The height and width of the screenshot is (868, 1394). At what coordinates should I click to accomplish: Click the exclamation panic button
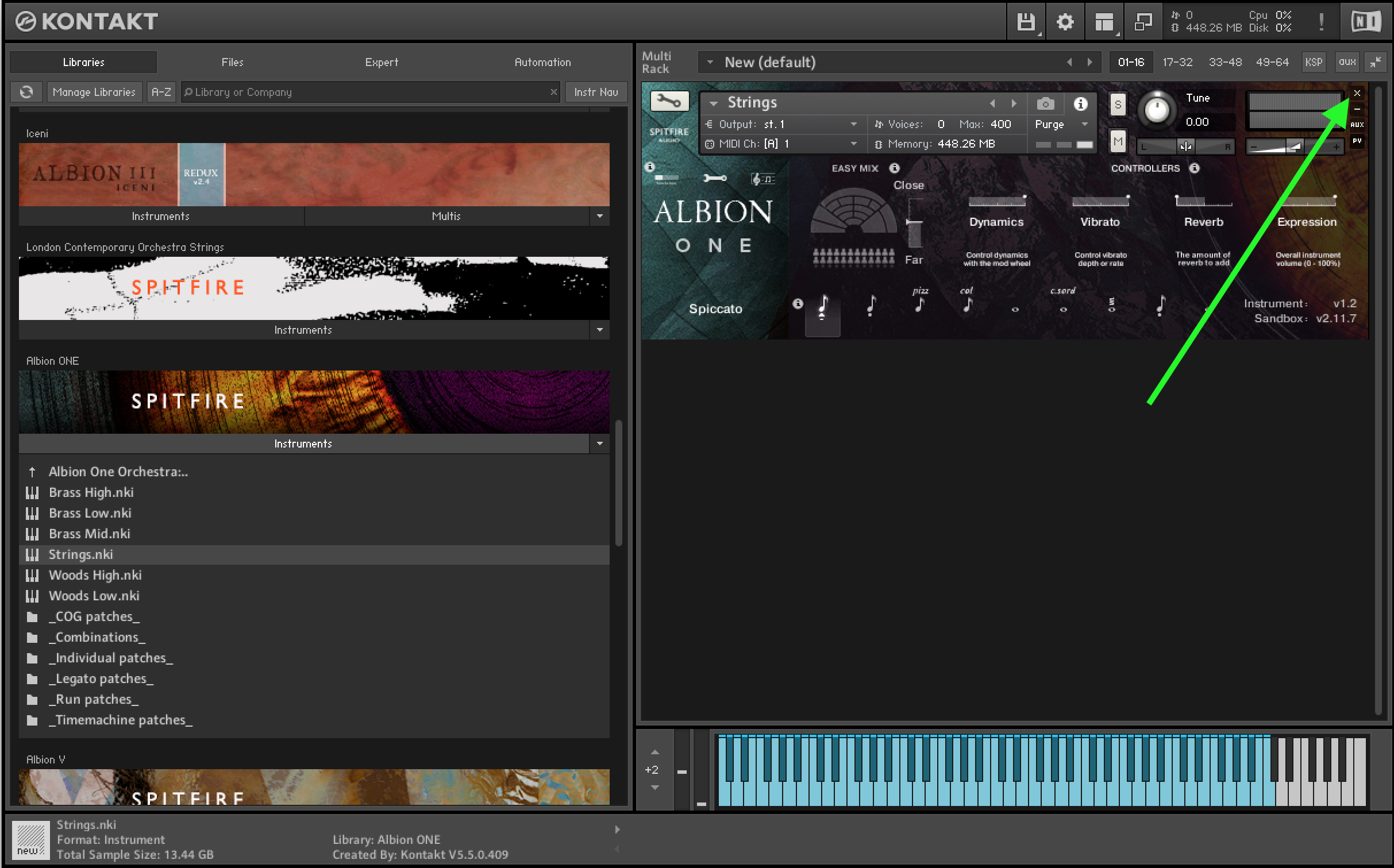[1321, 22]
